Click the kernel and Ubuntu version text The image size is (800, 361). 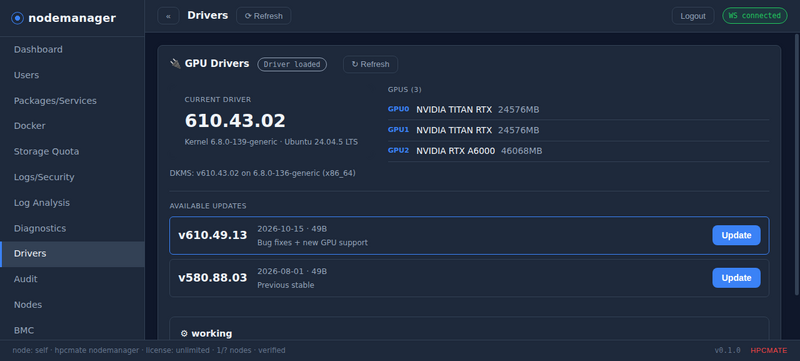(271, 142)
